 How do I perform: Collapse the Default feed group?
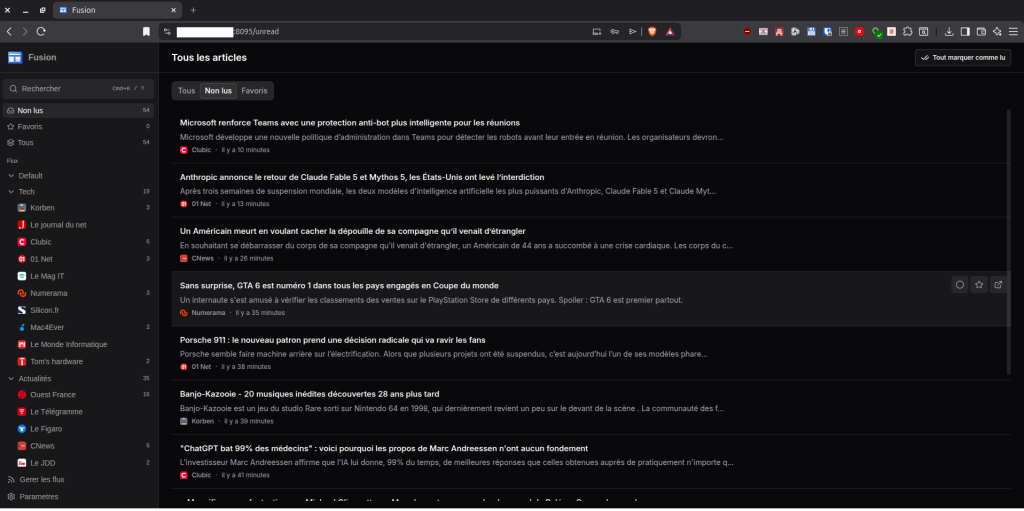(11, 176)
